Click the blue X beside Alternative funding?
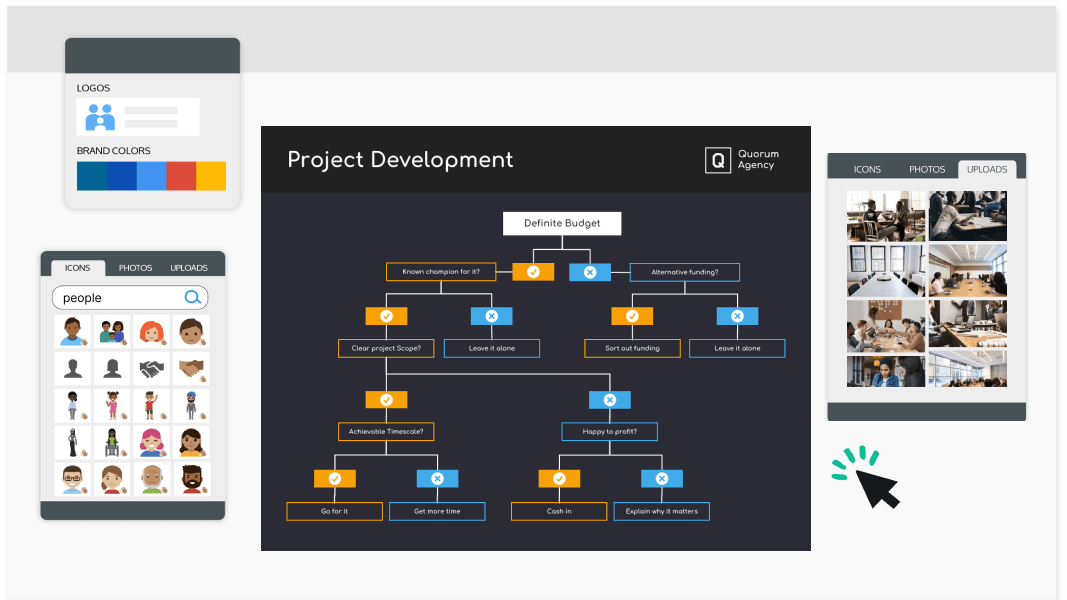1067x600 pixels. click(x=590, y=272)
